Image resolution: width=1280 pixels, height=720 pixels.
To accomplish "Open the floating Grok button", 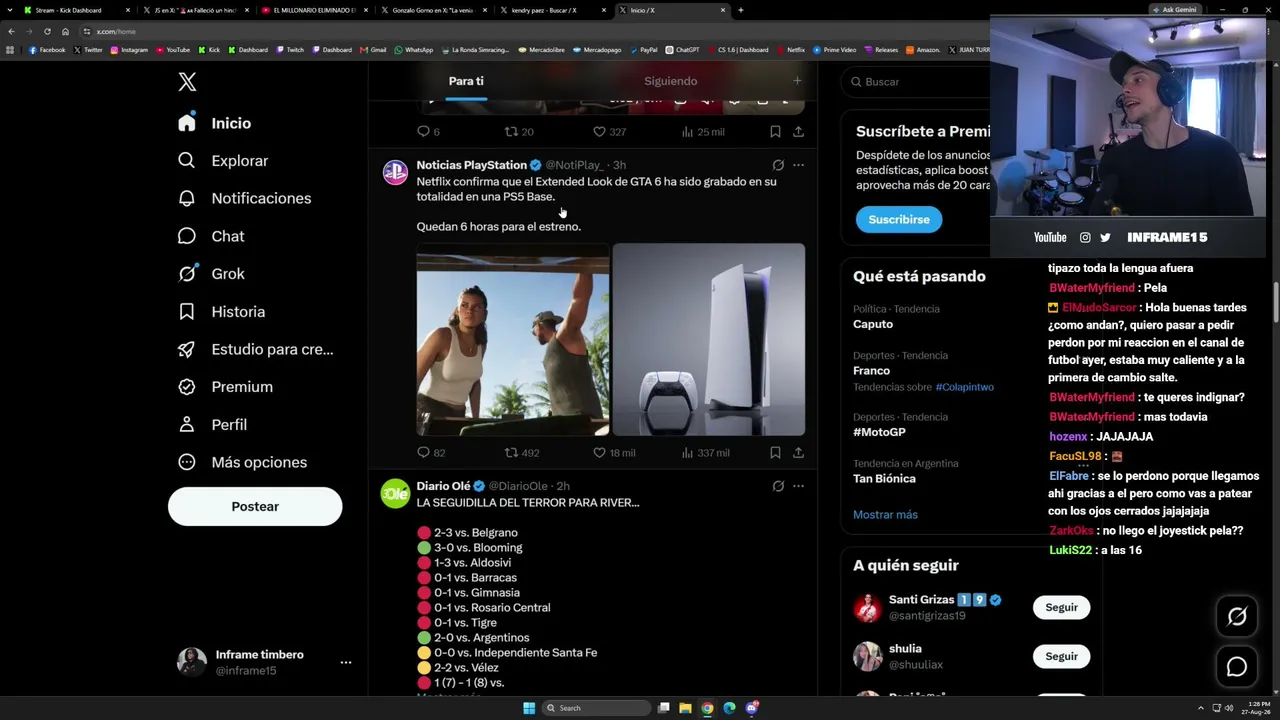I will pos(1237,617).
